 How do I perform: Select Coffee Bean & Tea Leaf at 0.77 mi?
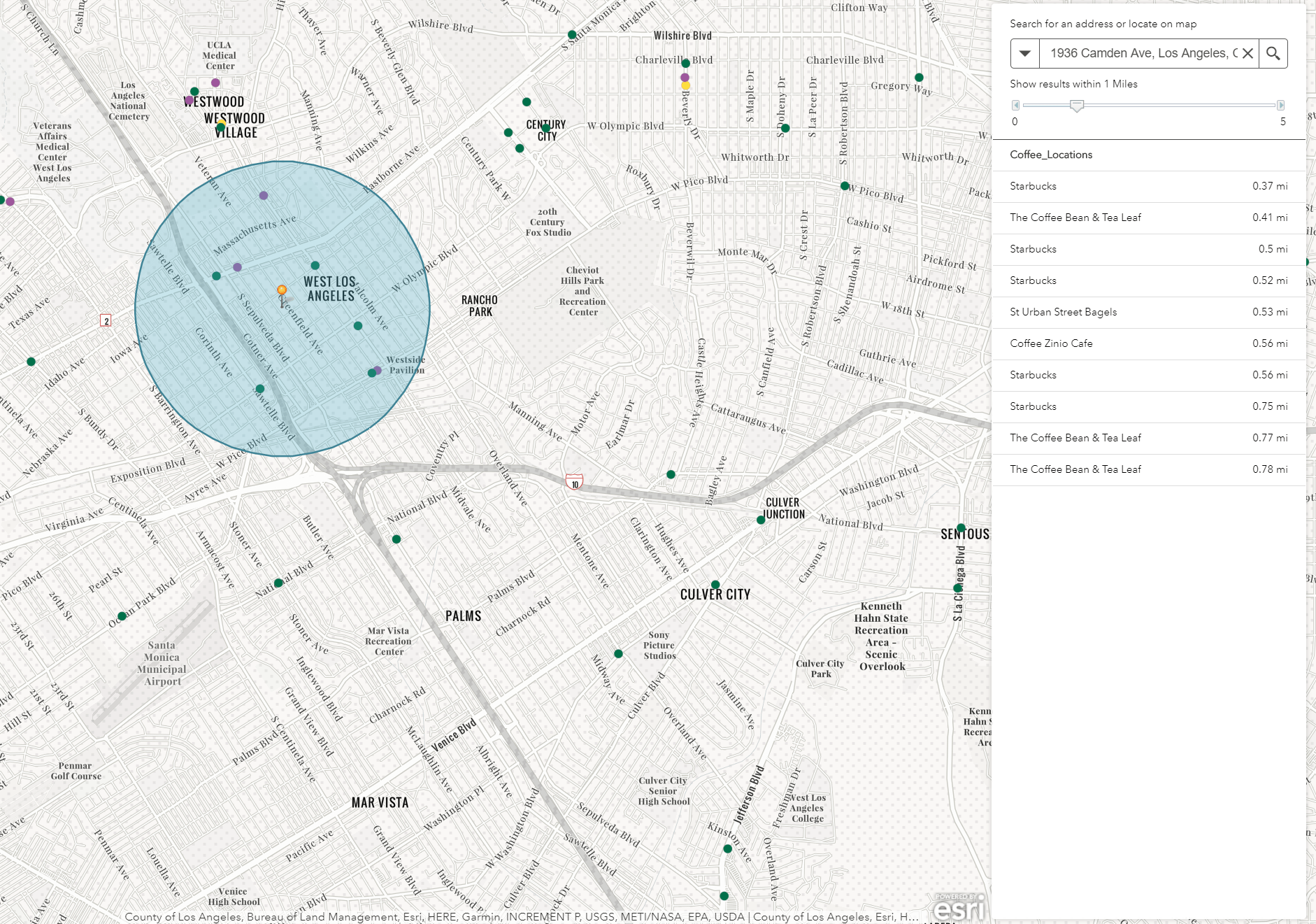point(1149,439)
